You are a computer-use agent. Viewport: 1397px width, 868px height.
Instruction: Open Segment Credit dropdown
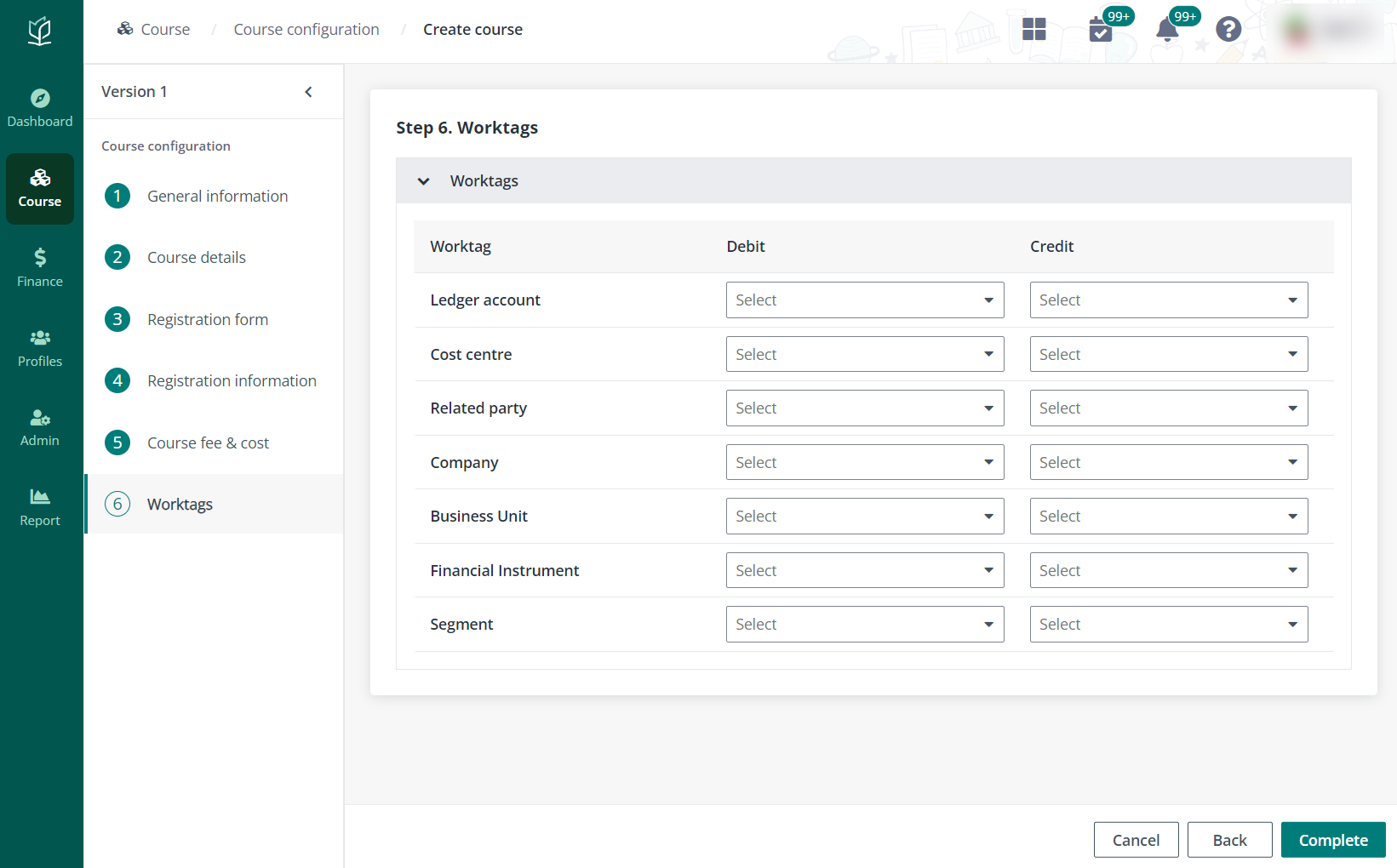1169,625
